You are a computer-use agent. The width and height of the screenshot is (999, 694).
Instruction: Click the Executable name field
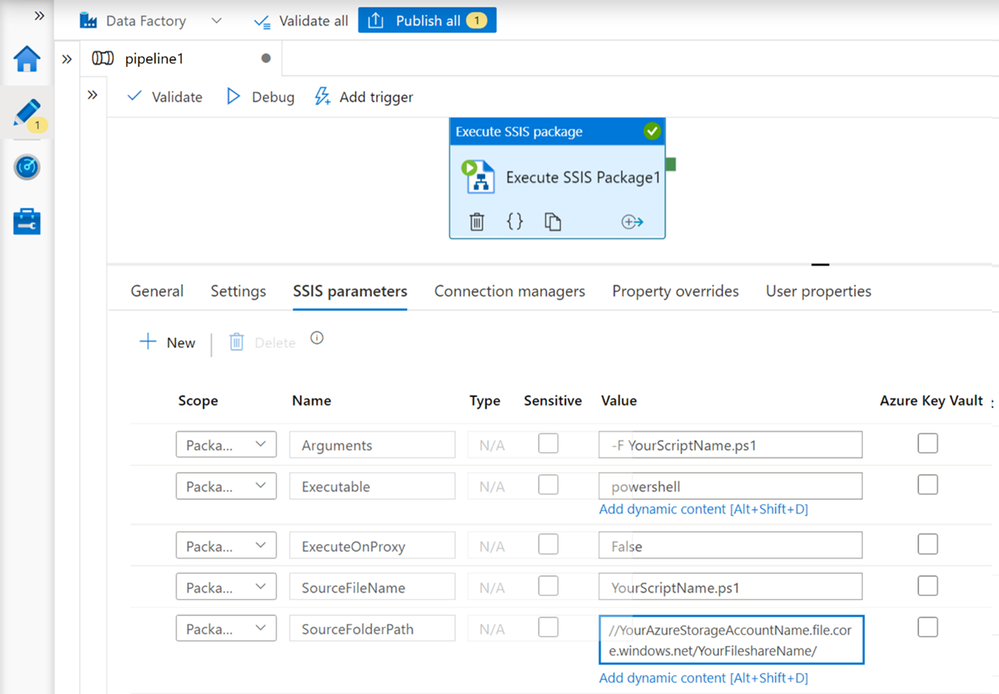click(x=372, y=486)
